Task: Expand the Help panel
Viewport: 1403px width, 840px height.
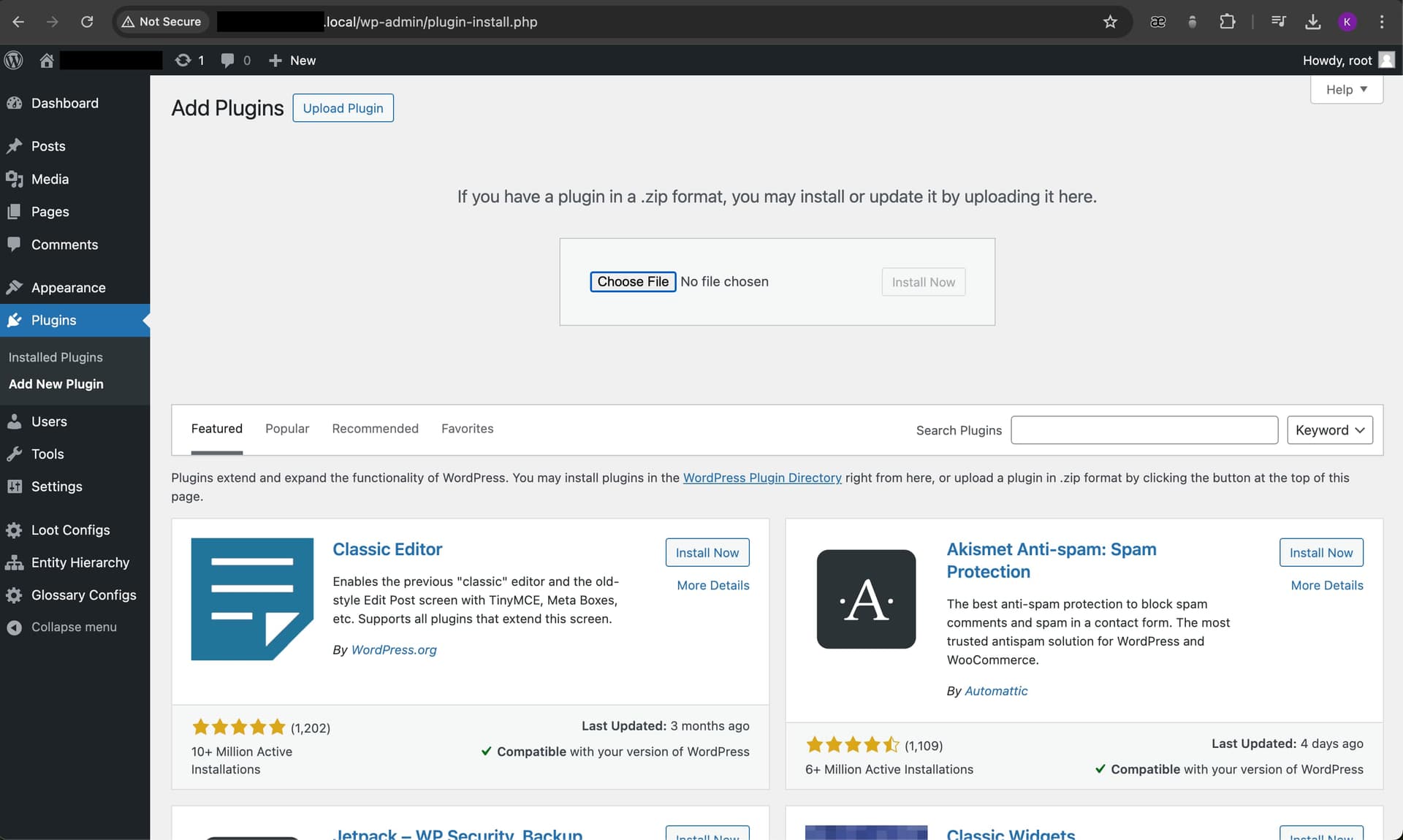Action: (x=1346, y=89)
